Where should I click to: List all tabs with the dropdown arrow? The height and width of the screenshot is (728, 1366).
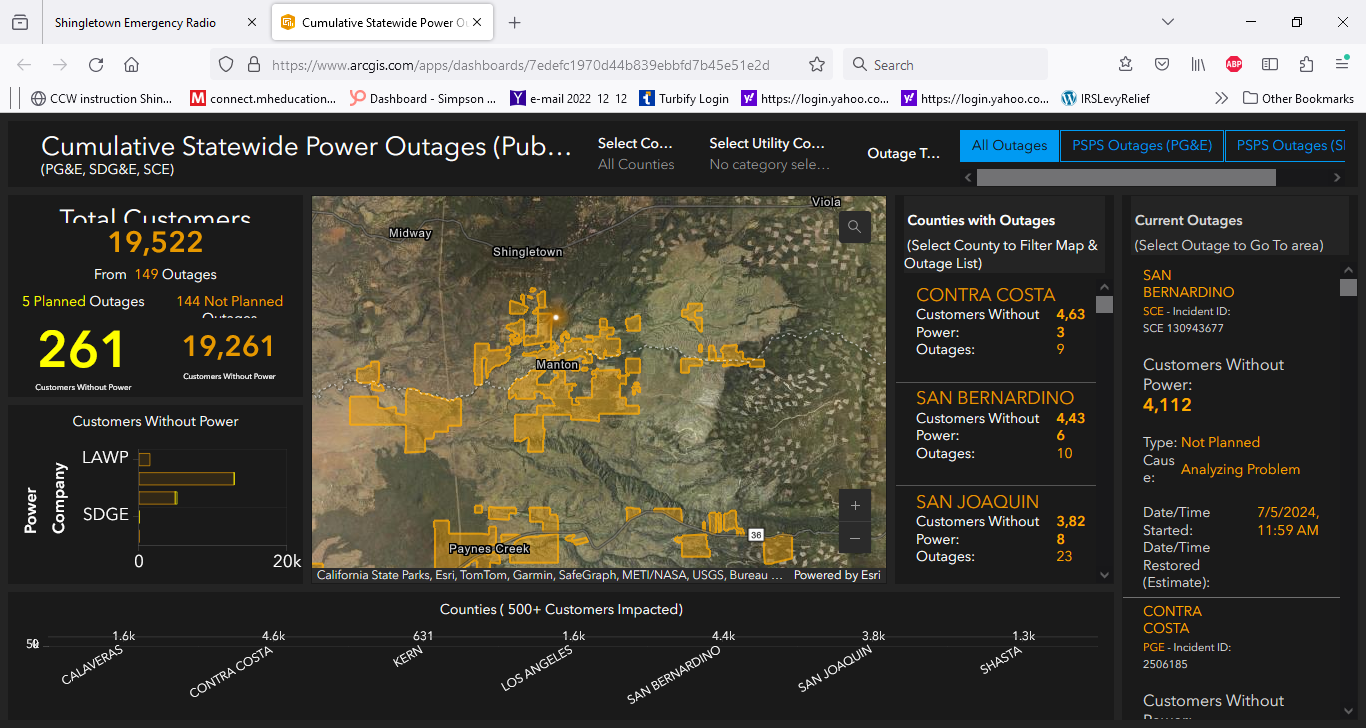pos(1168,22)
